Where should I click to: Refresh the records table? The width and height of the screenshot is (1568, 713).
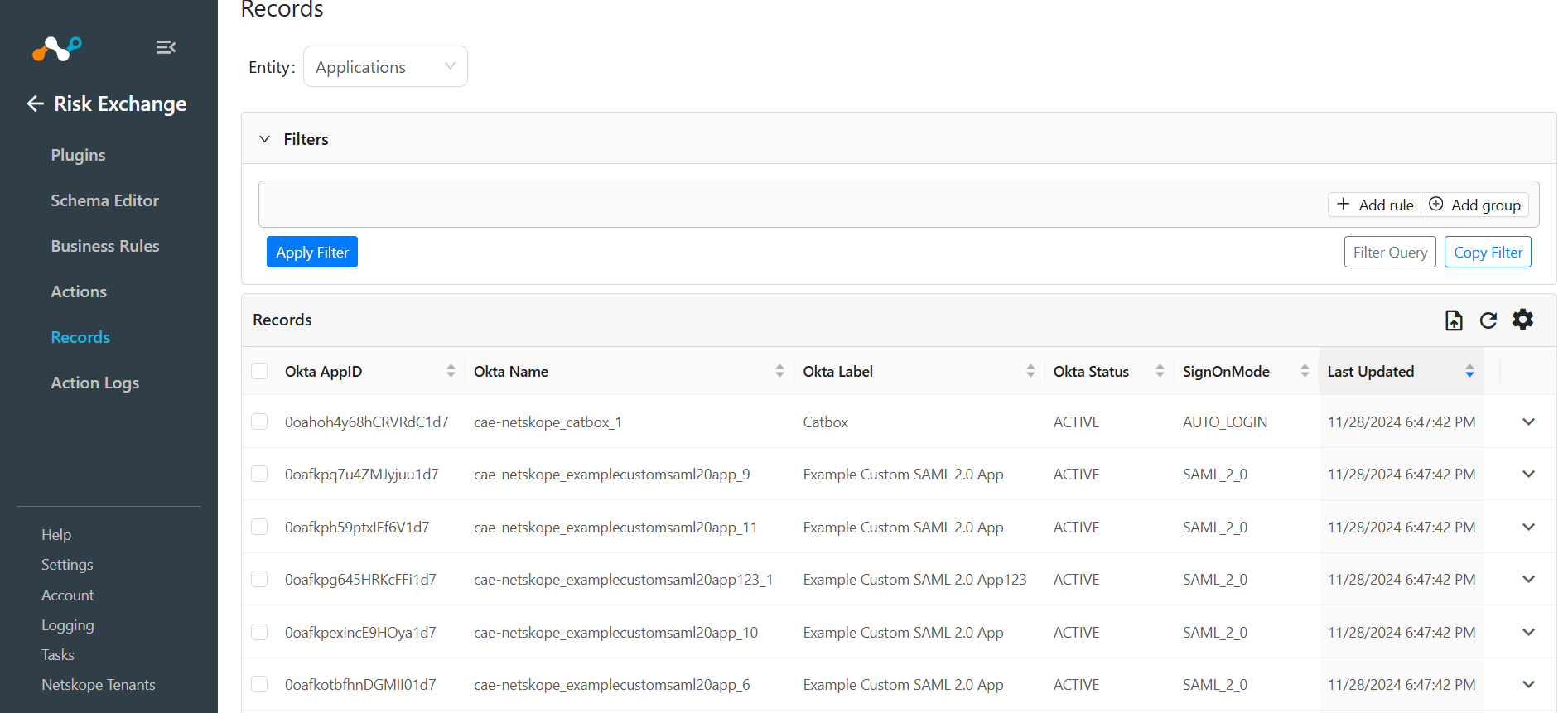1488,320
